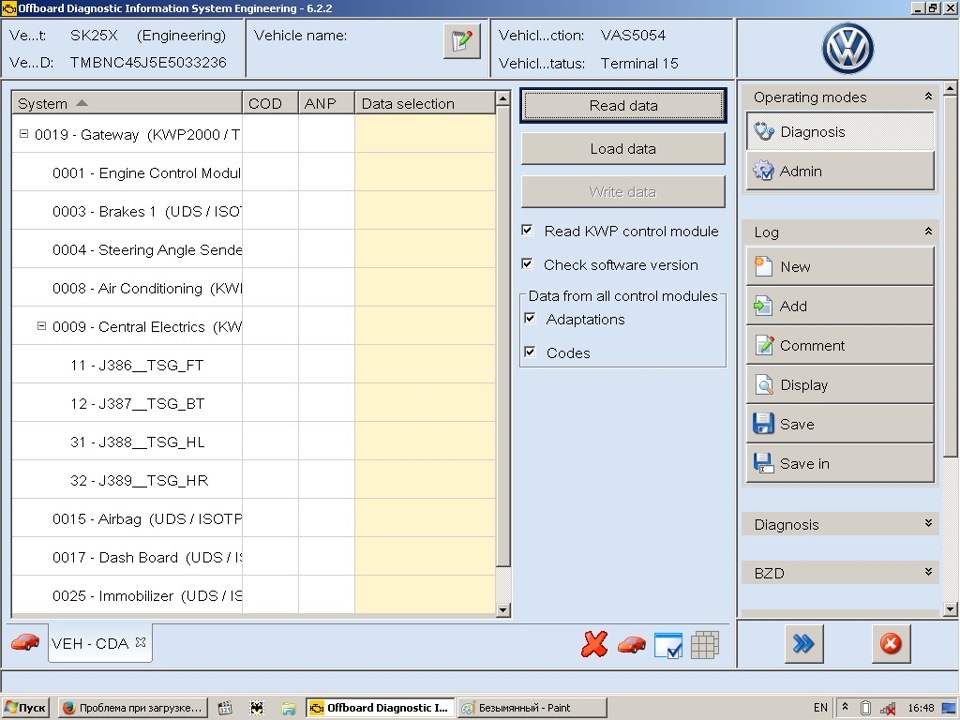The image size is (960, 720).
Task: Click the Save in button
Action: coord(840,463)
